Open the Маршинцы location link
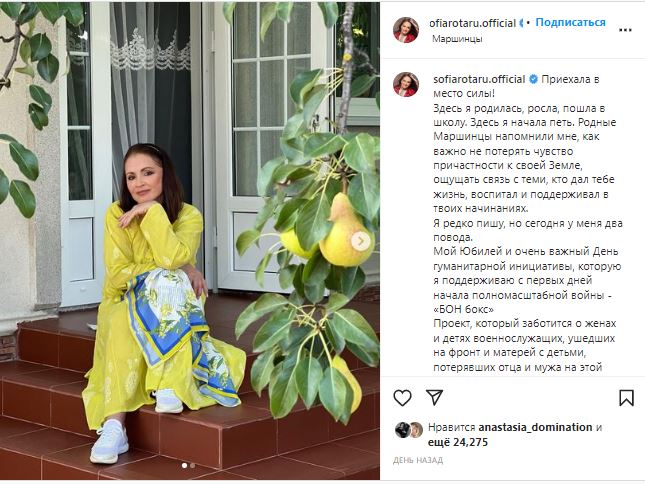 coord(457,39)
